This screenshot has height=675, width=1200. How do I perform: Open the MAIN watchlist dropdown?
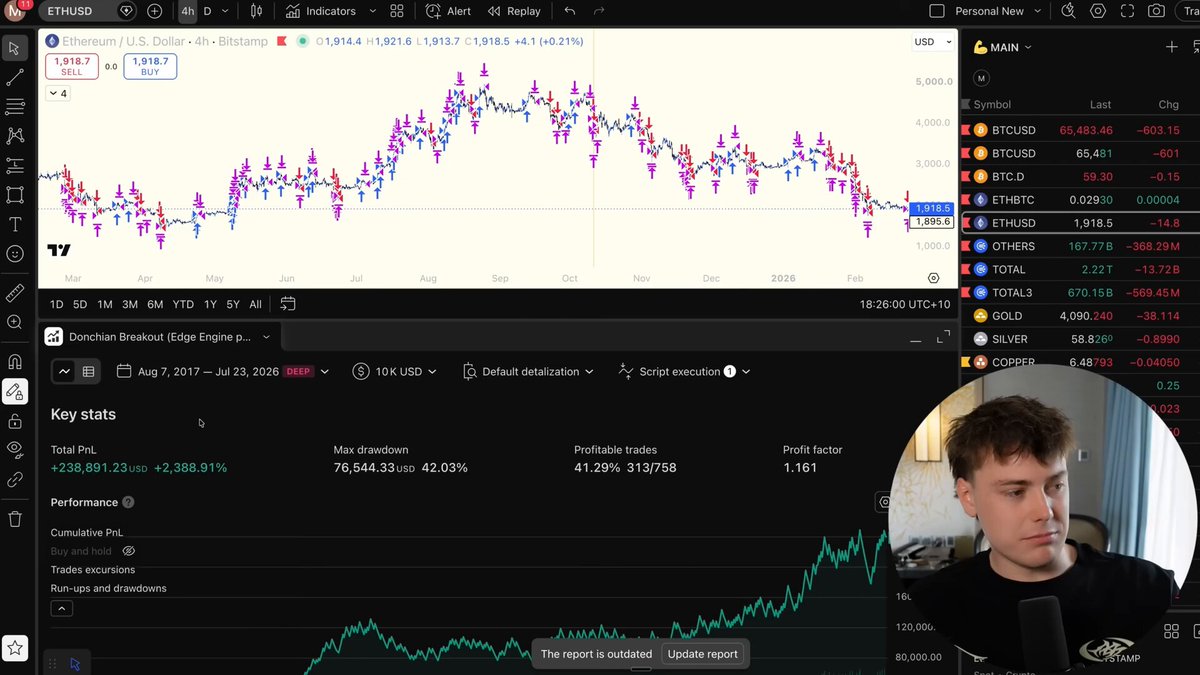pos(1002,47)
